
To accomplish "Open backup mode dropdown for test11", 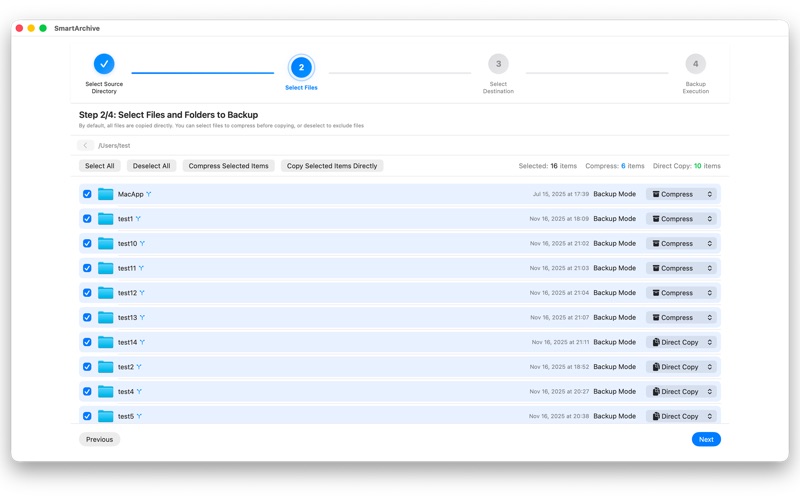I will click(682, 268).
